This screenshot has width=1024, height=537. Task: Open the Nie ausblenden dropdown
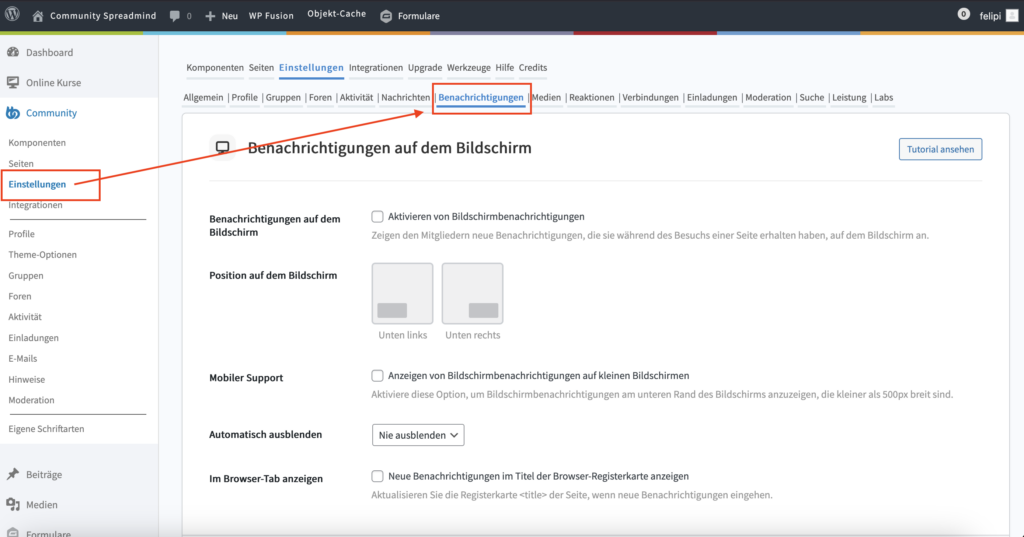pos(418,435)
